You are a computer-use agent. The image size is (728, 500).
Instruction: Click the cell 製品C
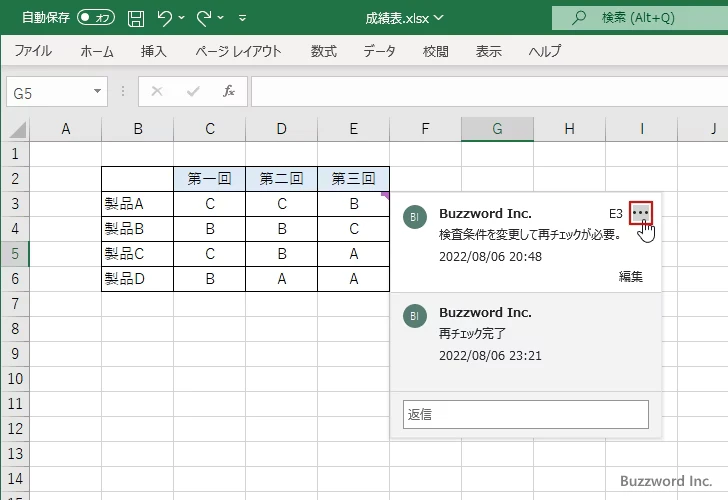(x=137, y=254)
